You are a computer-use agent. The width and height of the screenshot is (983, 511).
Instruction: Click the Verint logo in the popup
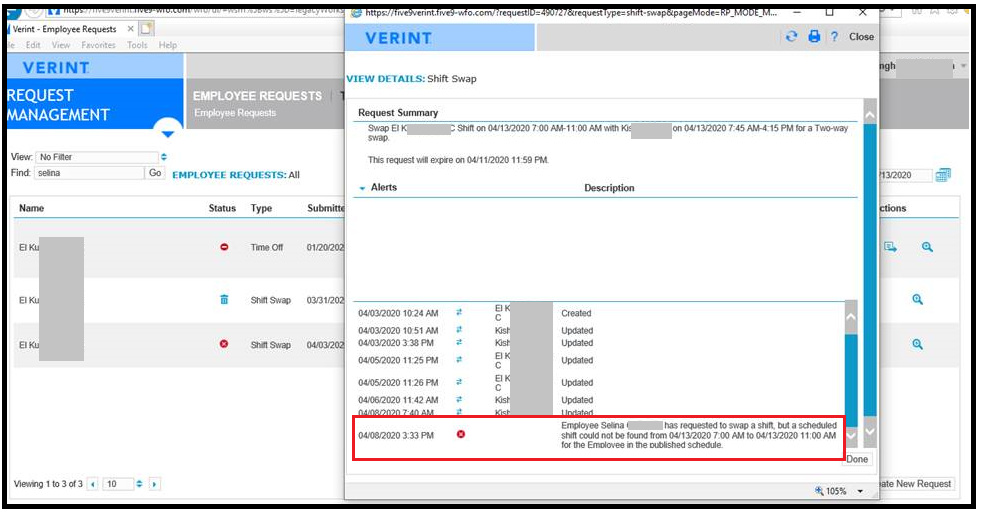click(399, 38)
